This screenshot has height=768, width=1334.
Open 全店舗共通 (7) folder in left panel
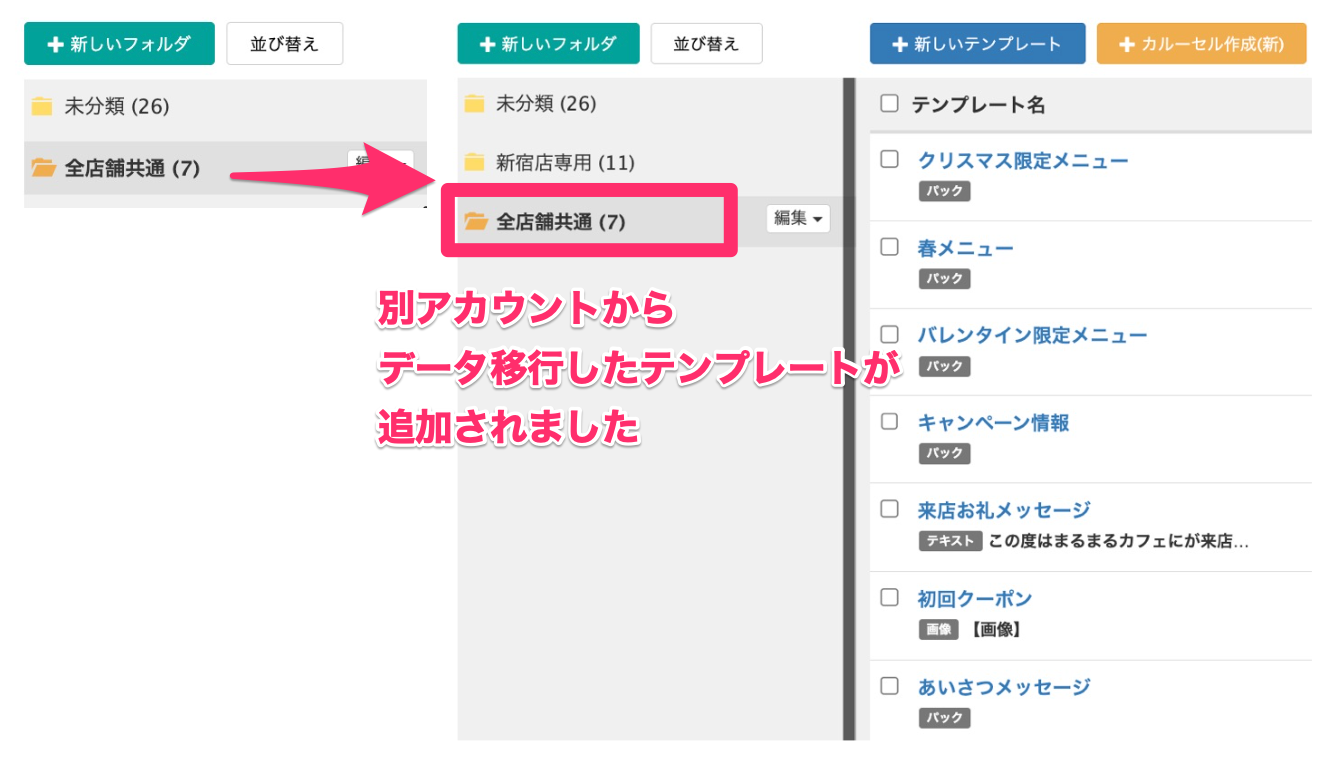132,168
